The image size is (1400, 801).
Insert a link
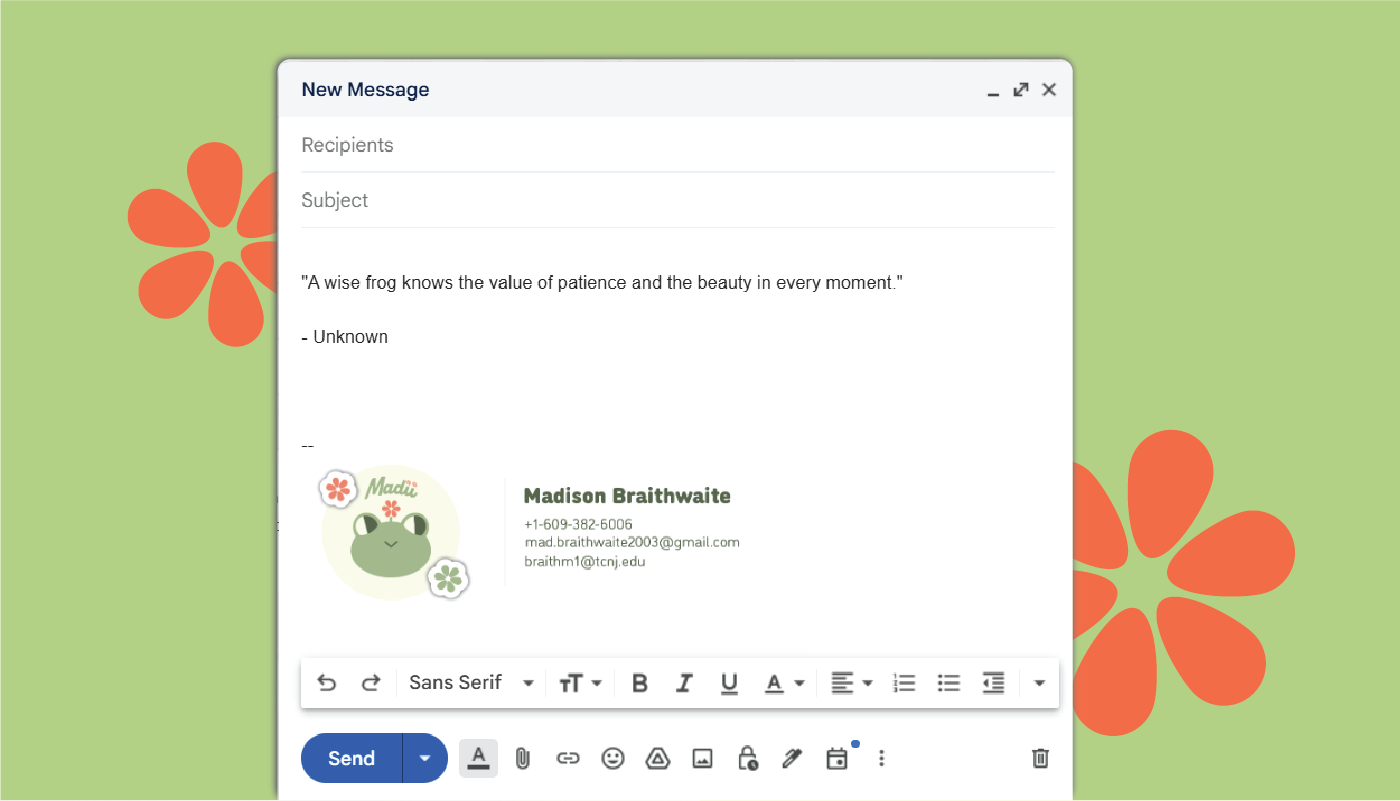point(568,759)
